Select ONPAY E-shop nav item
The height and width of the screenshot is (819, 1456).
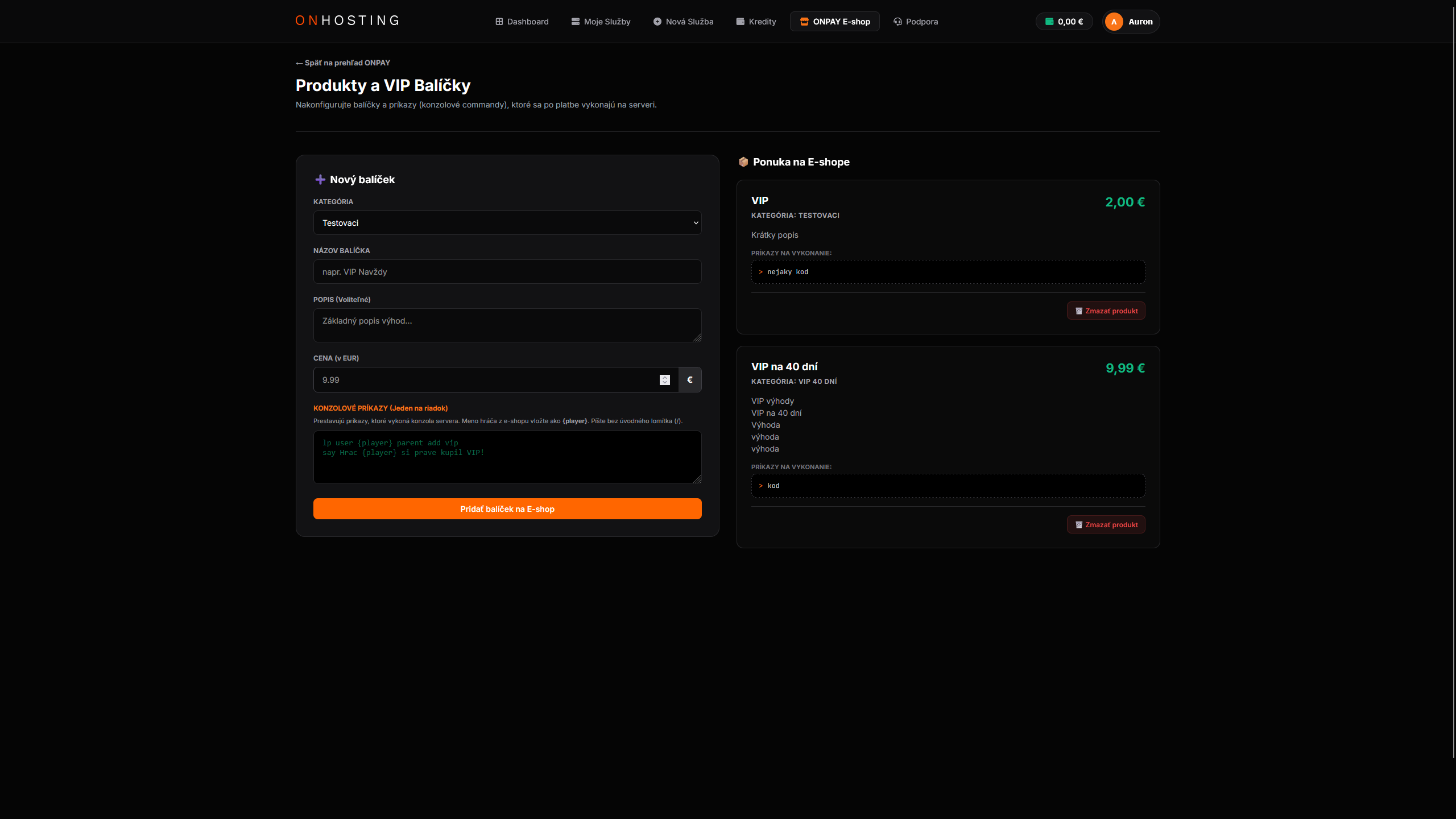835,22
